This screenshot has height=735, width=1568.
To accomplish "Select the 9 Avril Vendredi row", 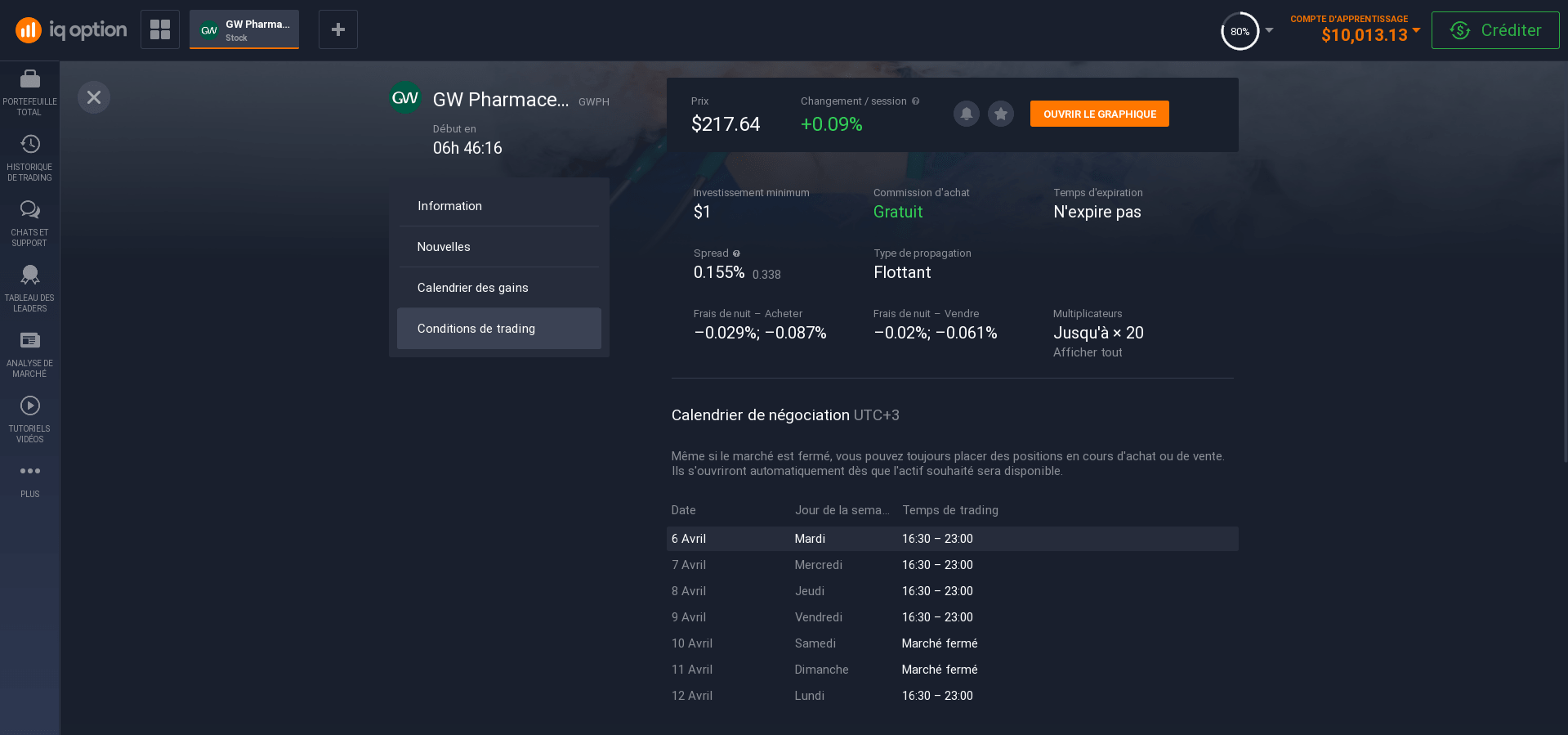I will [x=953, y=617].
